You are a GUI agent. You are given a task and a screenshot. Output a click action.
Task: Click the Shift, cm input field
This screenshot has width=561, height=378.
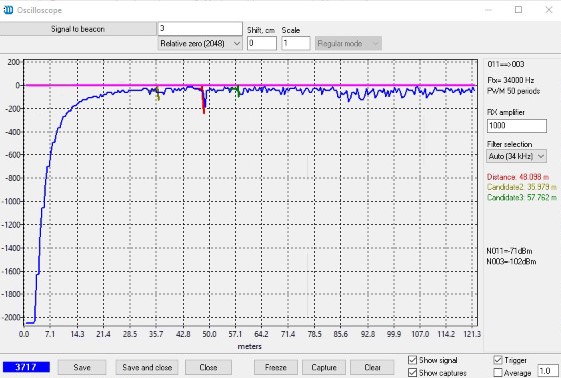262,44
